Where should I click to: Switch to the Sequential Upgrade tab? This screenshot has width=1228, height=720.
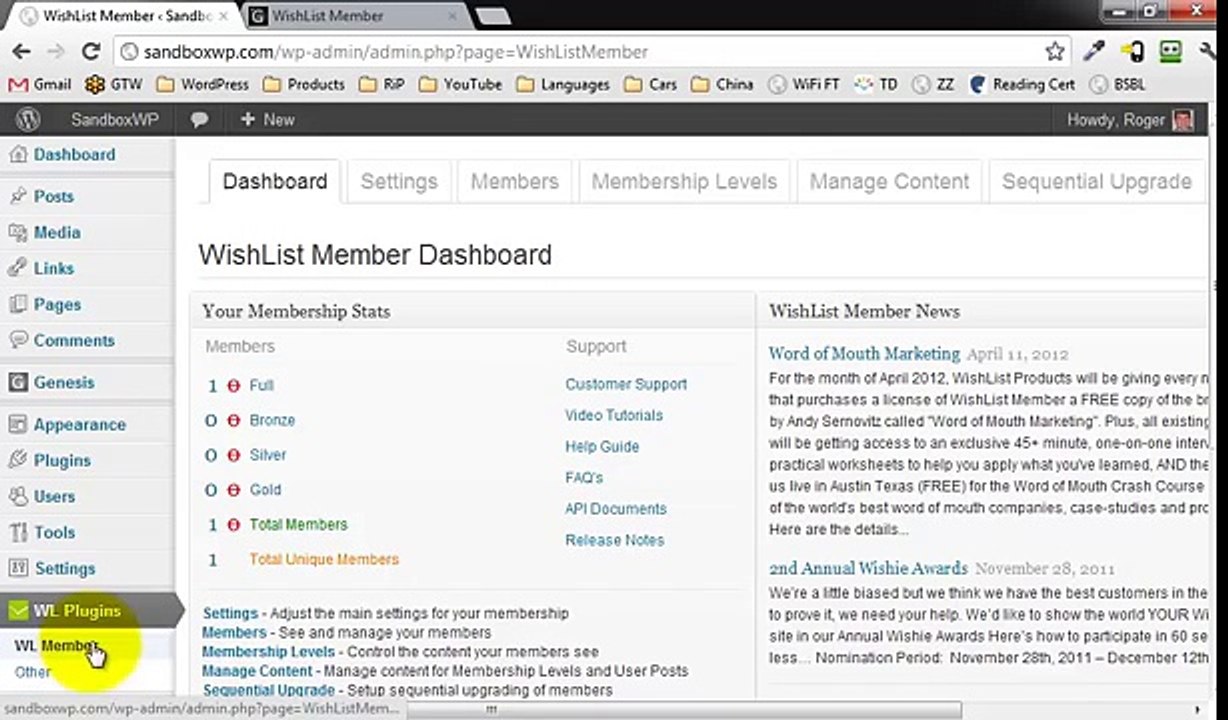(1097, 182)
